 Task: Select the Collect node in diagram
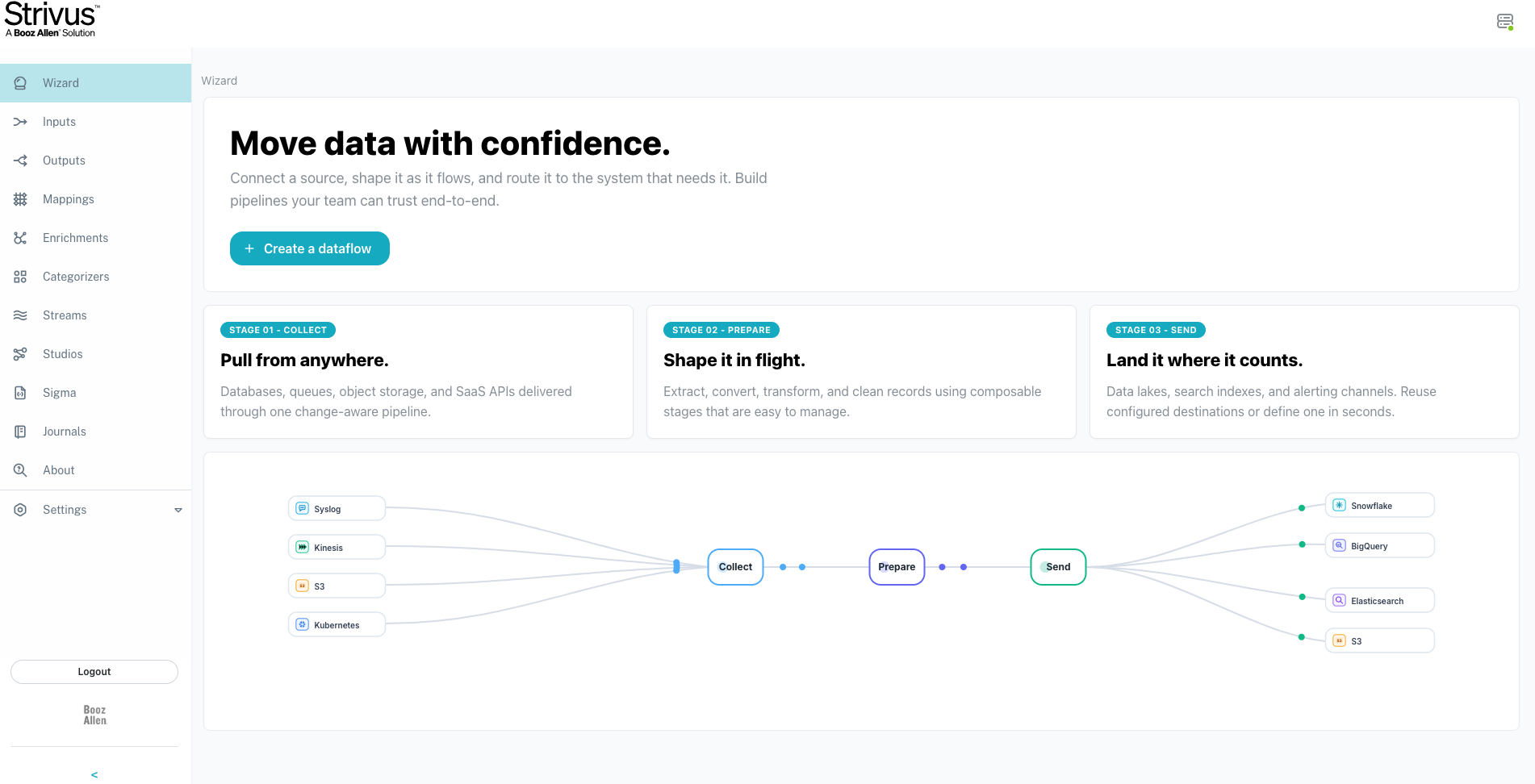pyautogui.click(x=735, y=567)
